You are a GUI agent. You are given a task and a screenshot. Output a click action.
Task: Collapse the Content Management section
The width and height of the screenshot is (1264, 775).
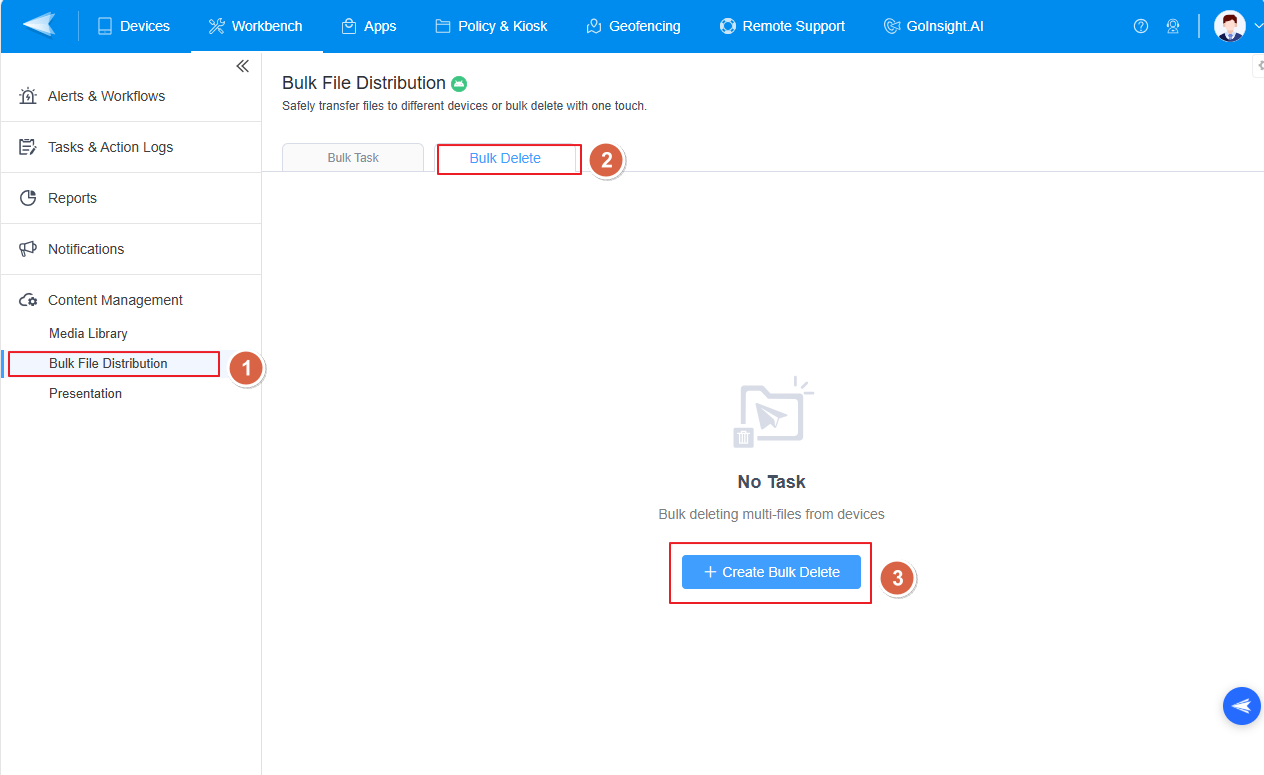(x=115, y=300)
